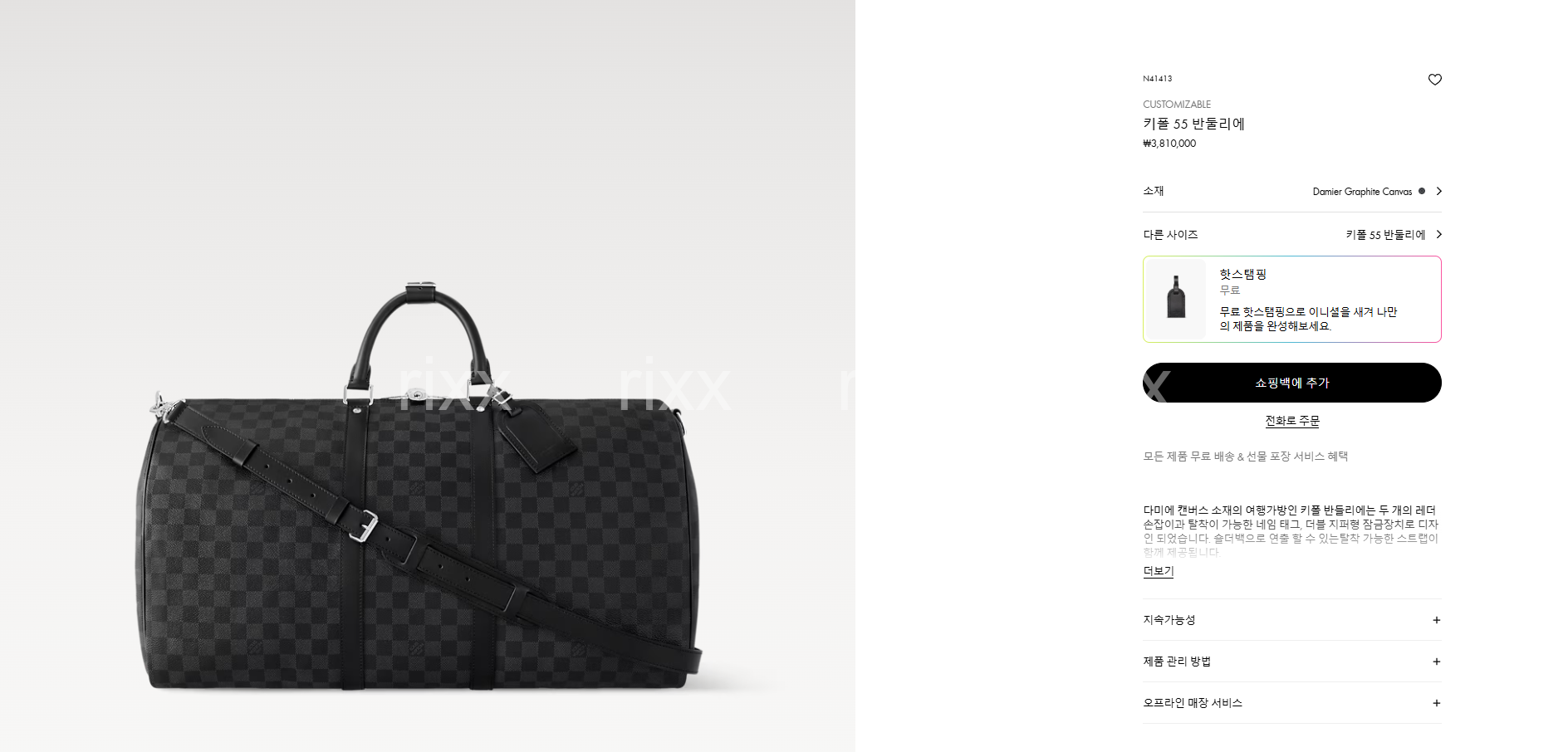The width and height of the screenshot is (1568, 752).
Task: Click 더보기 to read full description
Action: tap(1158, 571)
